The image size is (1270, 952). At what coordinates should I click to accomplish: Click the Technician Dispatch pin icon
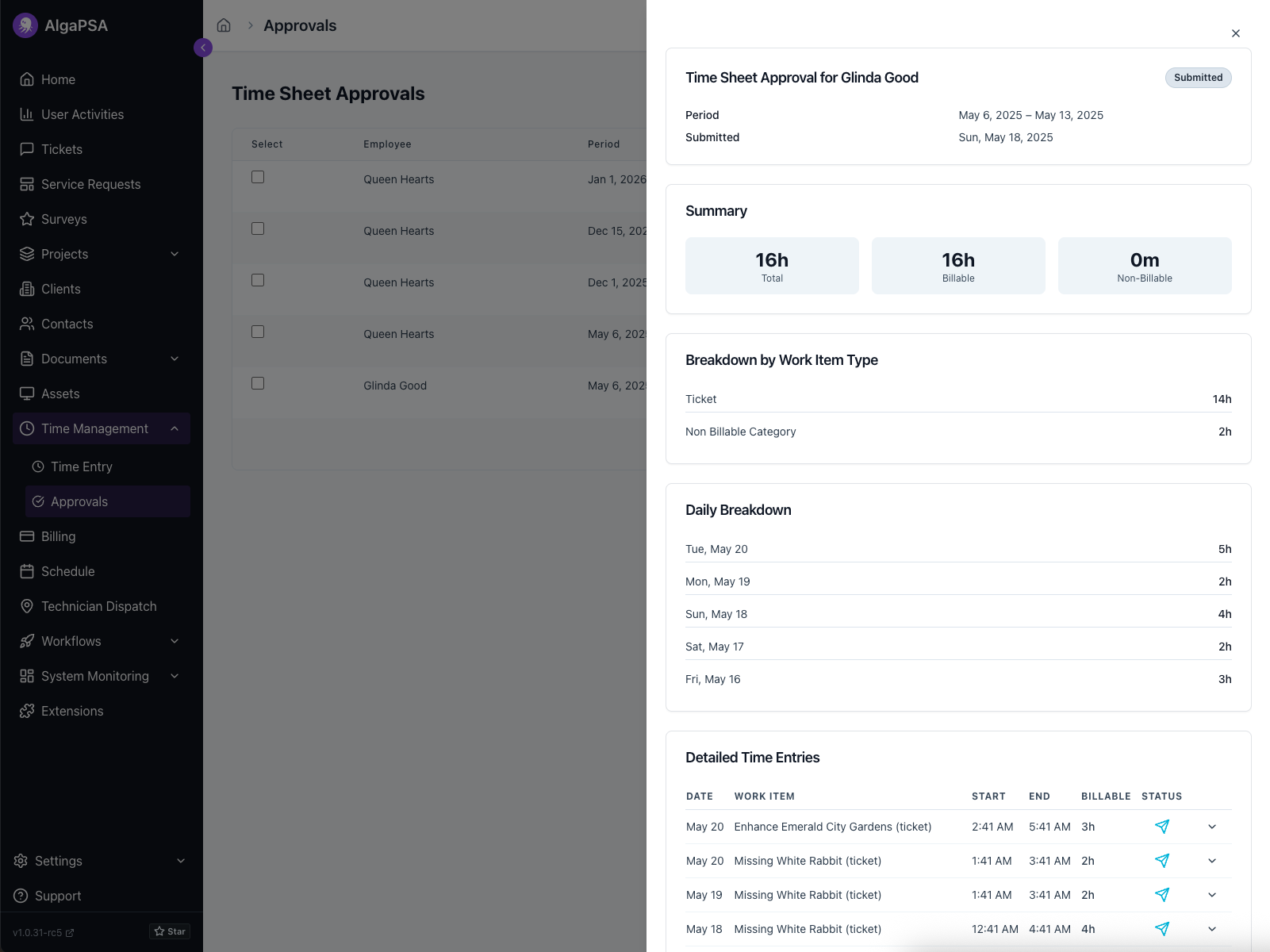click(27, 606)
